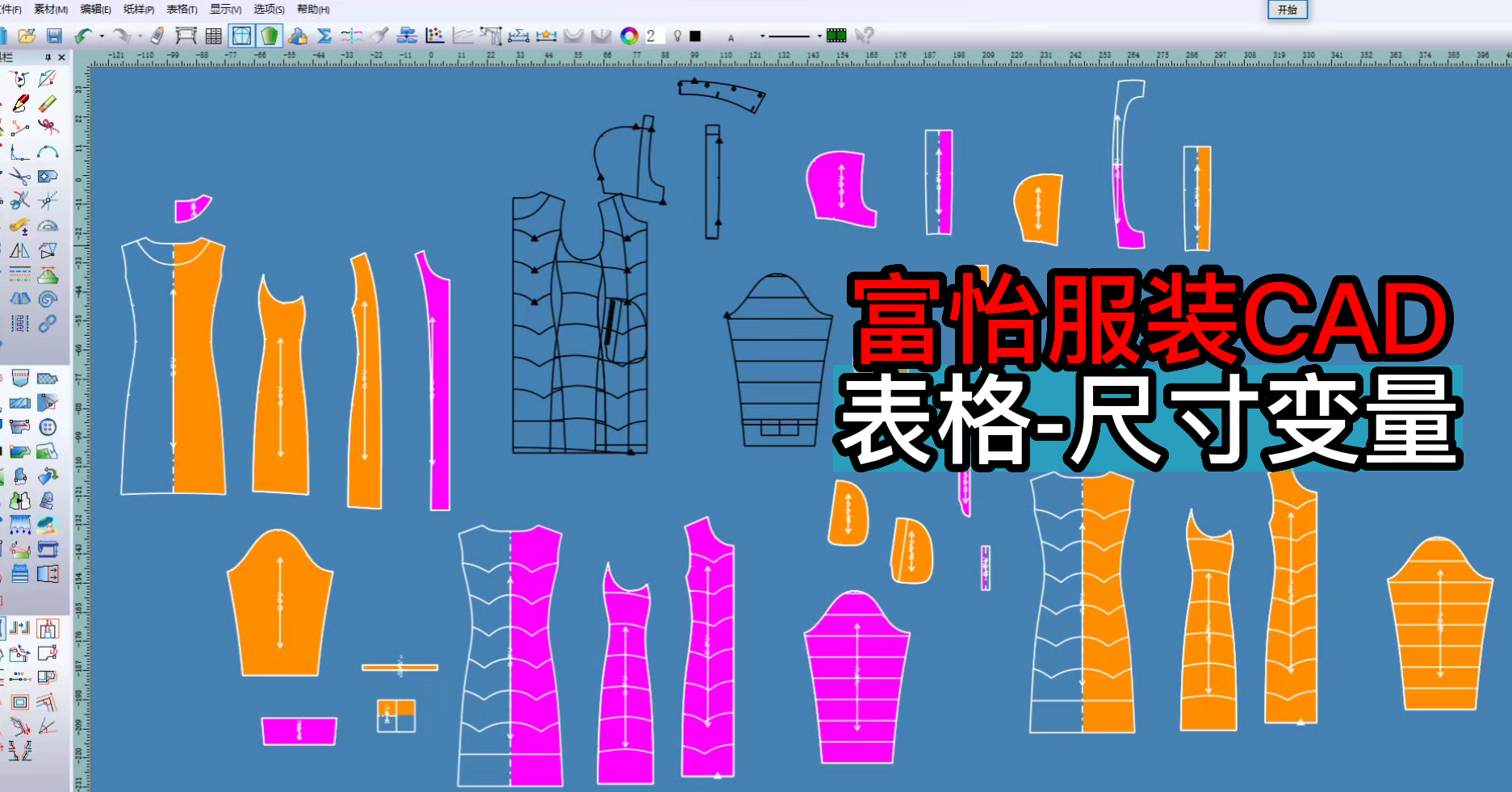Image resolution: width=1512 pixels, height=792 pixels.
Task: Click the save floppy disk icon
Action: [x=54, y=36]
